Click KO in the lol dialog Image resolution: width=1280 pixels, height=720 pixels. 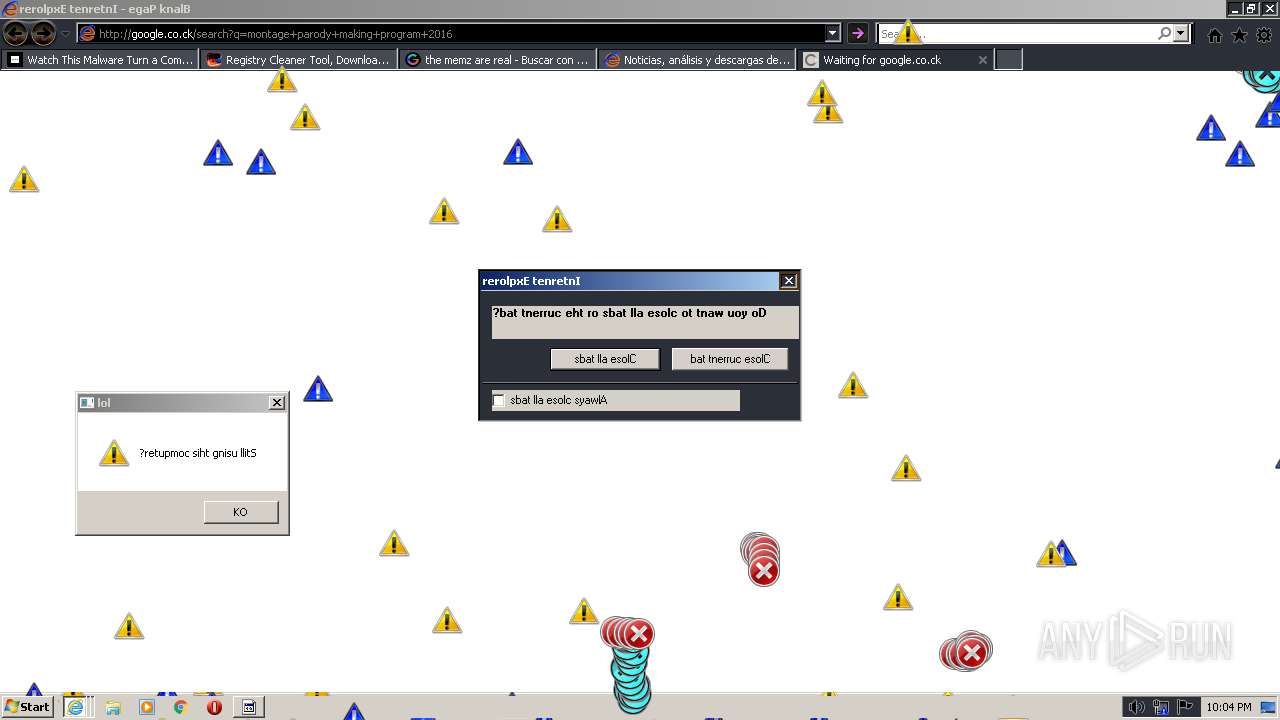click(240, 512)
